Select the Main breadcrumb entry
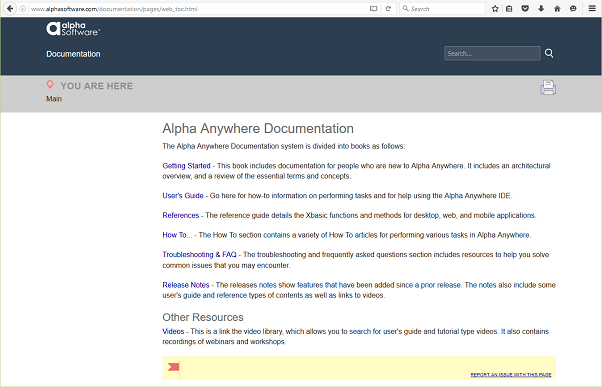This screenshot has width=602, height=387. [x=54, y=99]
